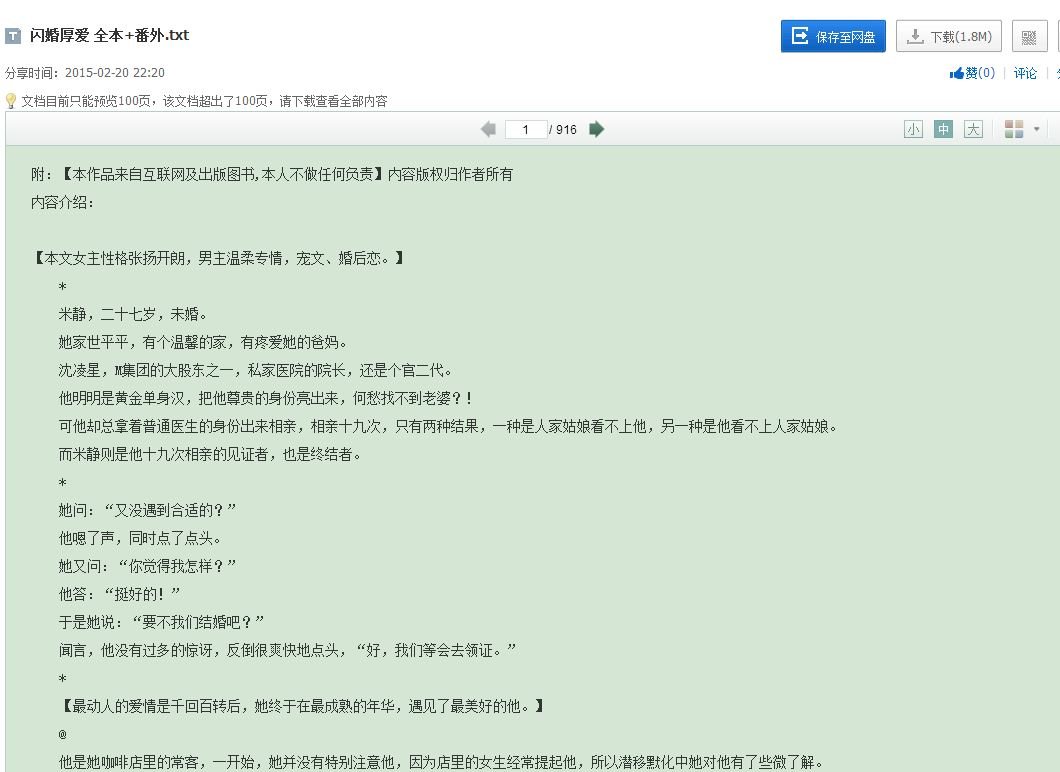Expand the color theme dropdown arrow

click(x=1036, y=129)
